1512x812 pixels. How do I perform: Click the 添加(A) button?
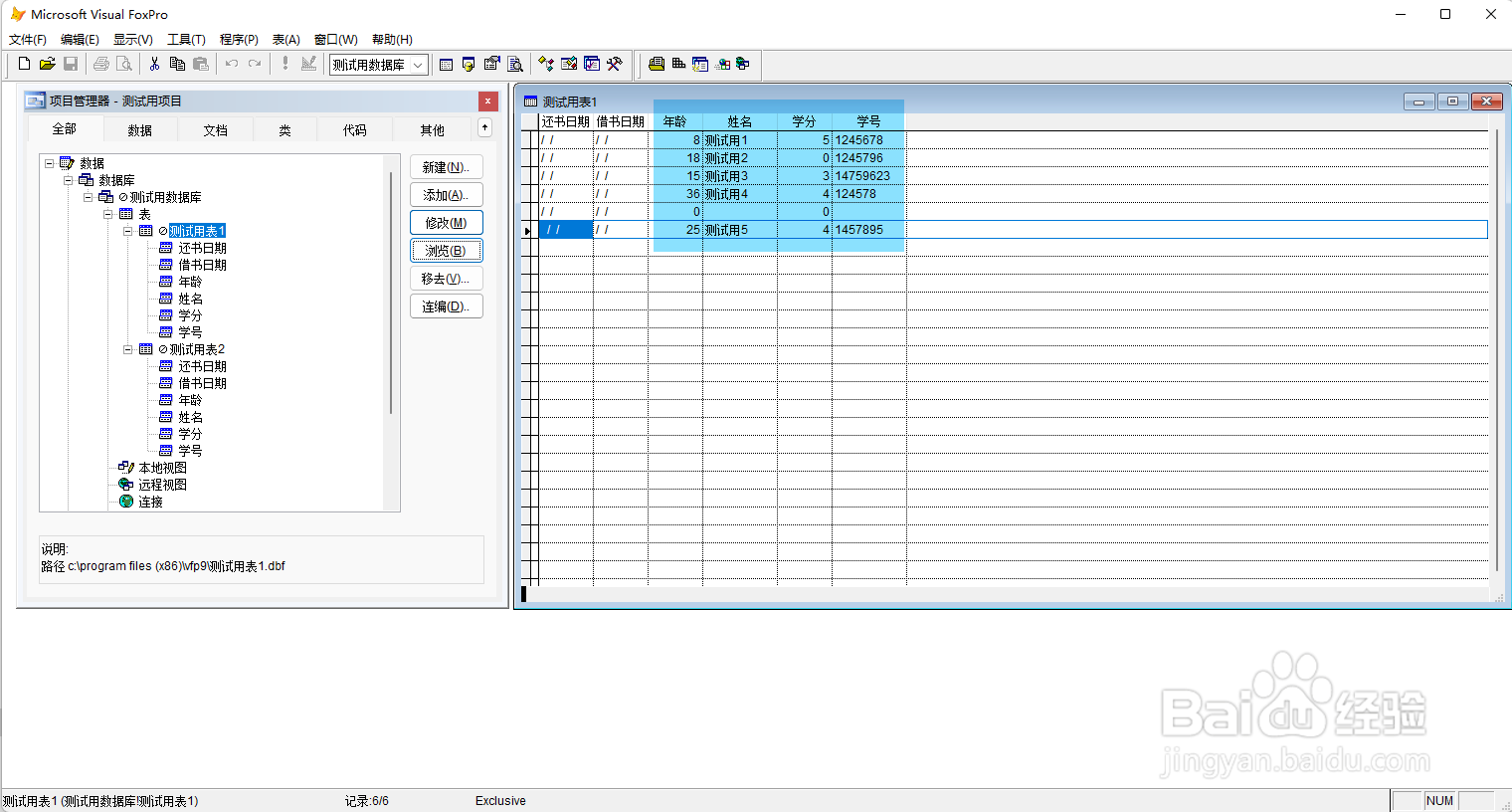(447, 195)
